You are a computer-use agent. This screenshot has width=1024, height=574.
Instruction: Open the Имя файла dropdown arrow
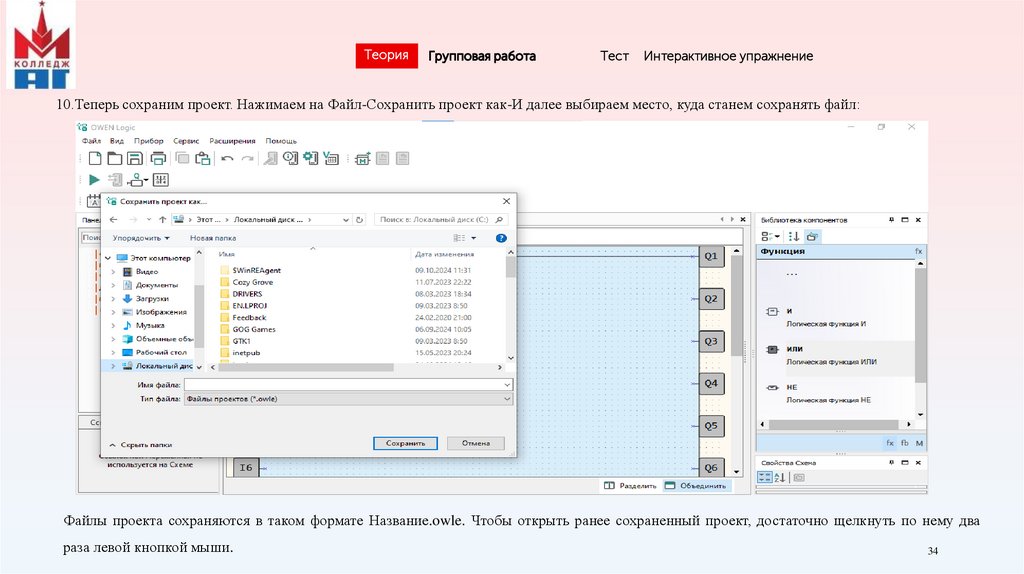click(507, 385)
